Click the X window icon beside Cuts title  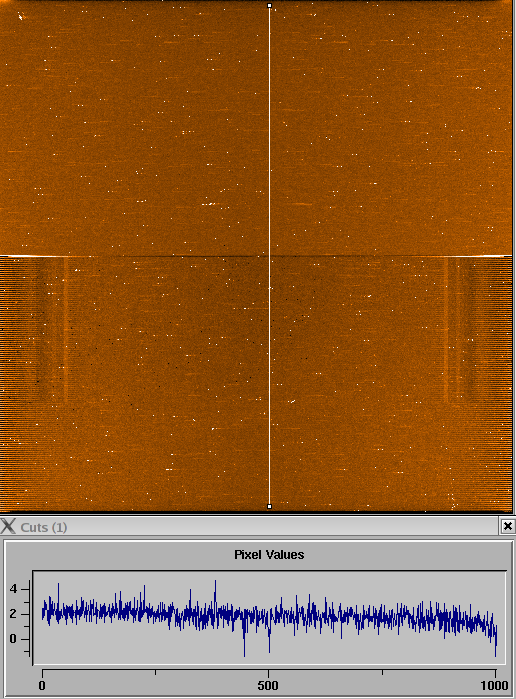click(x=8, y=526)
